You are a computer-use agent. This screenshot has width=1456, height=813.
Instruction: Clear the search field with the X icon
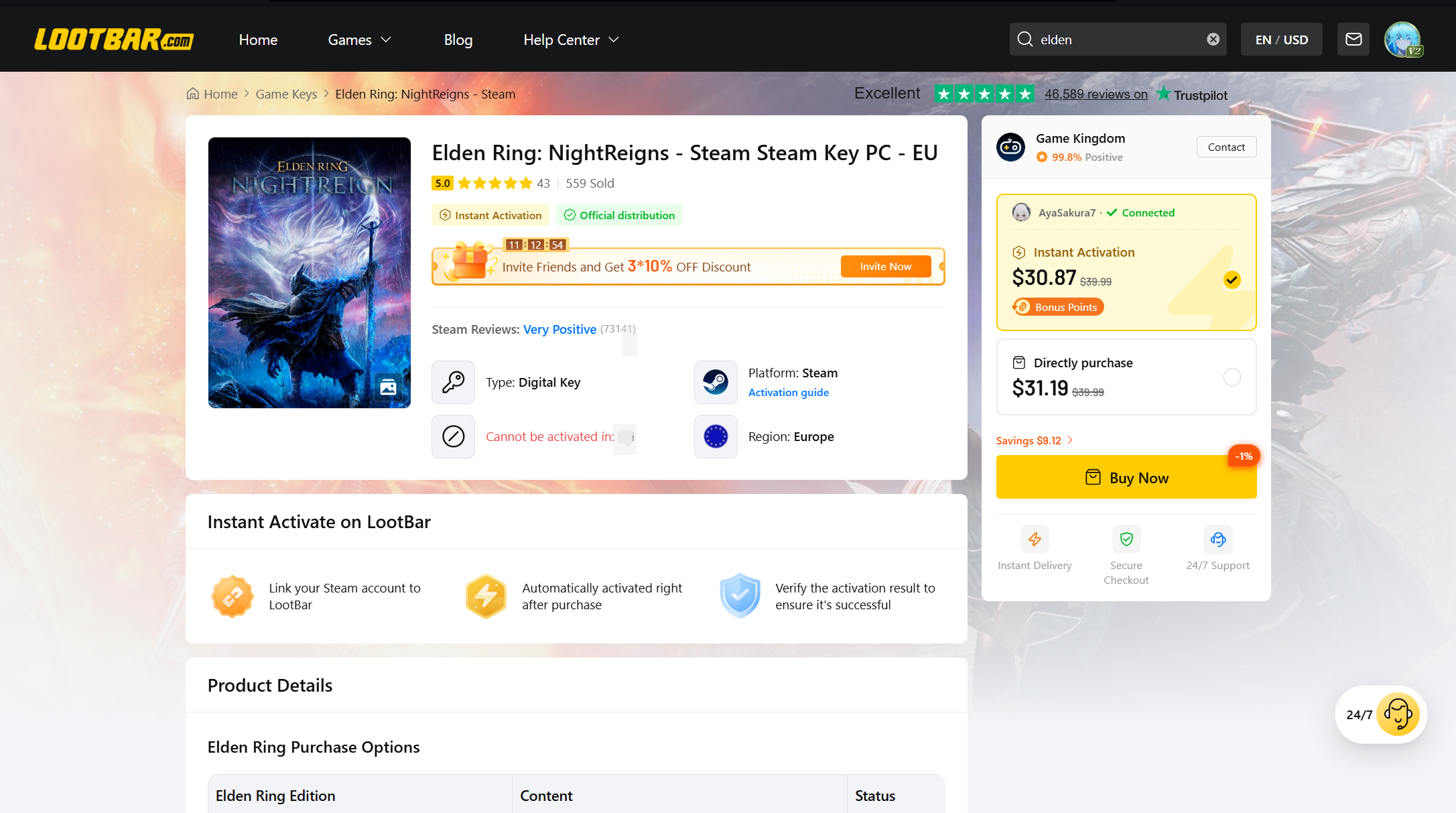point(1213,40)
